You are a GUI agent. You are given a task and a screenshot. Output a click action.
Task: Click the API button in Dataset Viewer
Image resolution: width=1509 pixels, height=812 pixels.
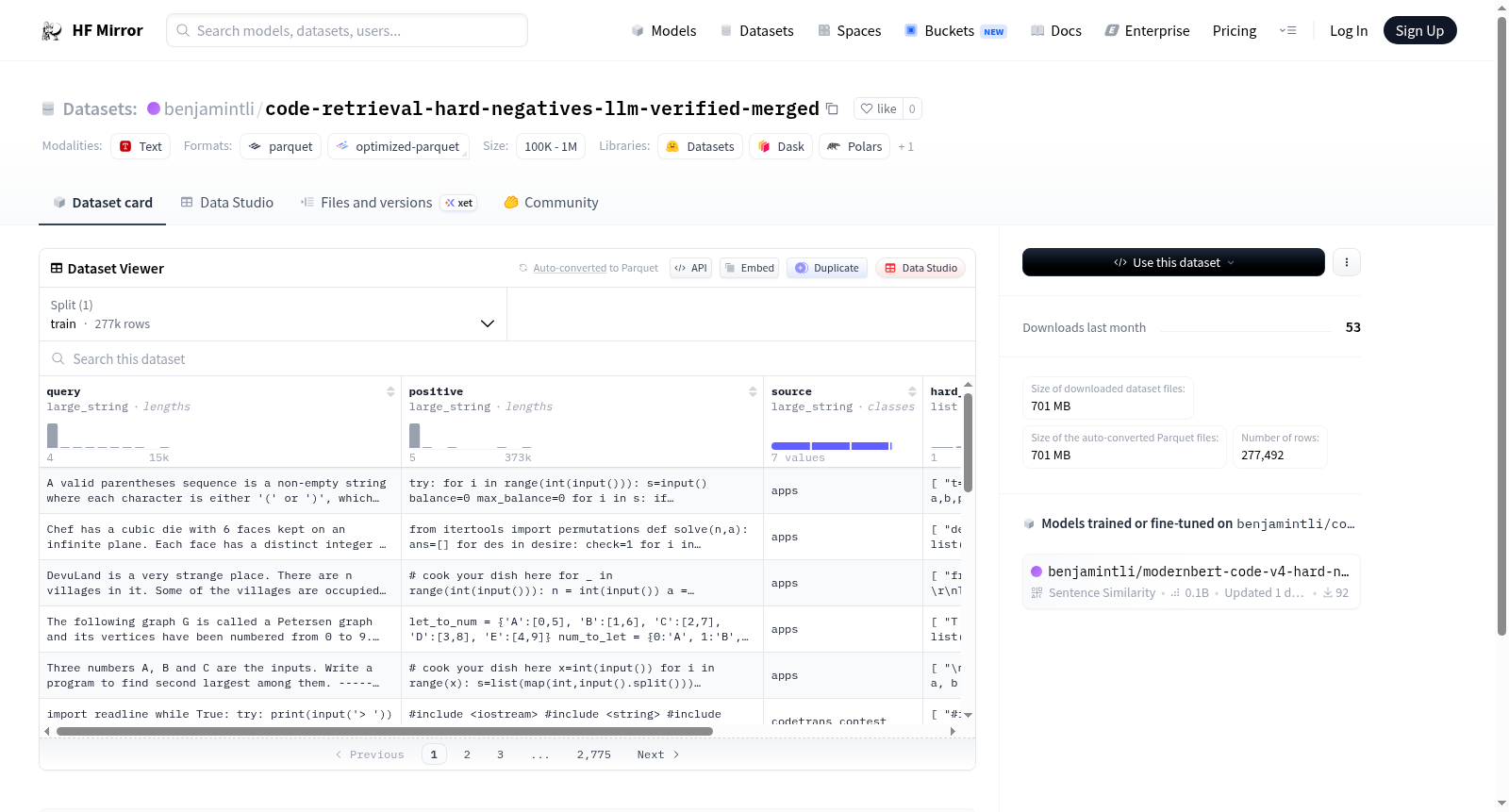[690, 268]
